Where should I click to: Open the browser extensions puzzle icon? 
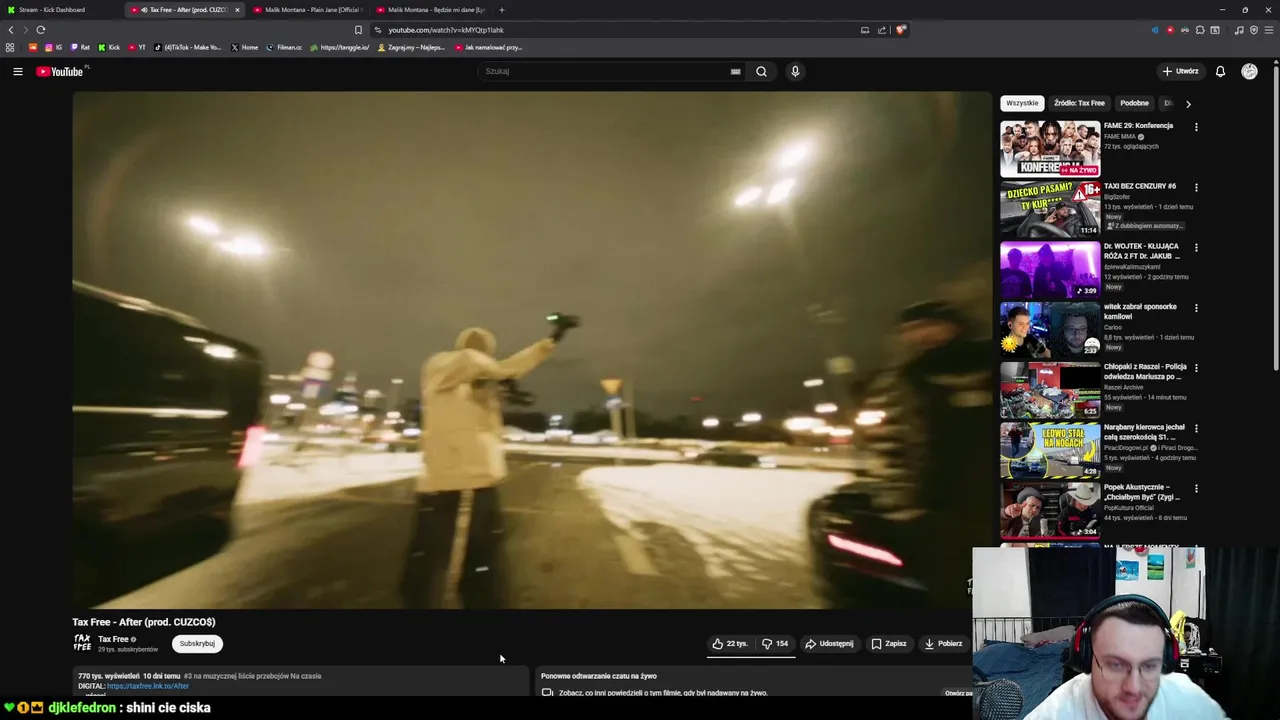1200,30
